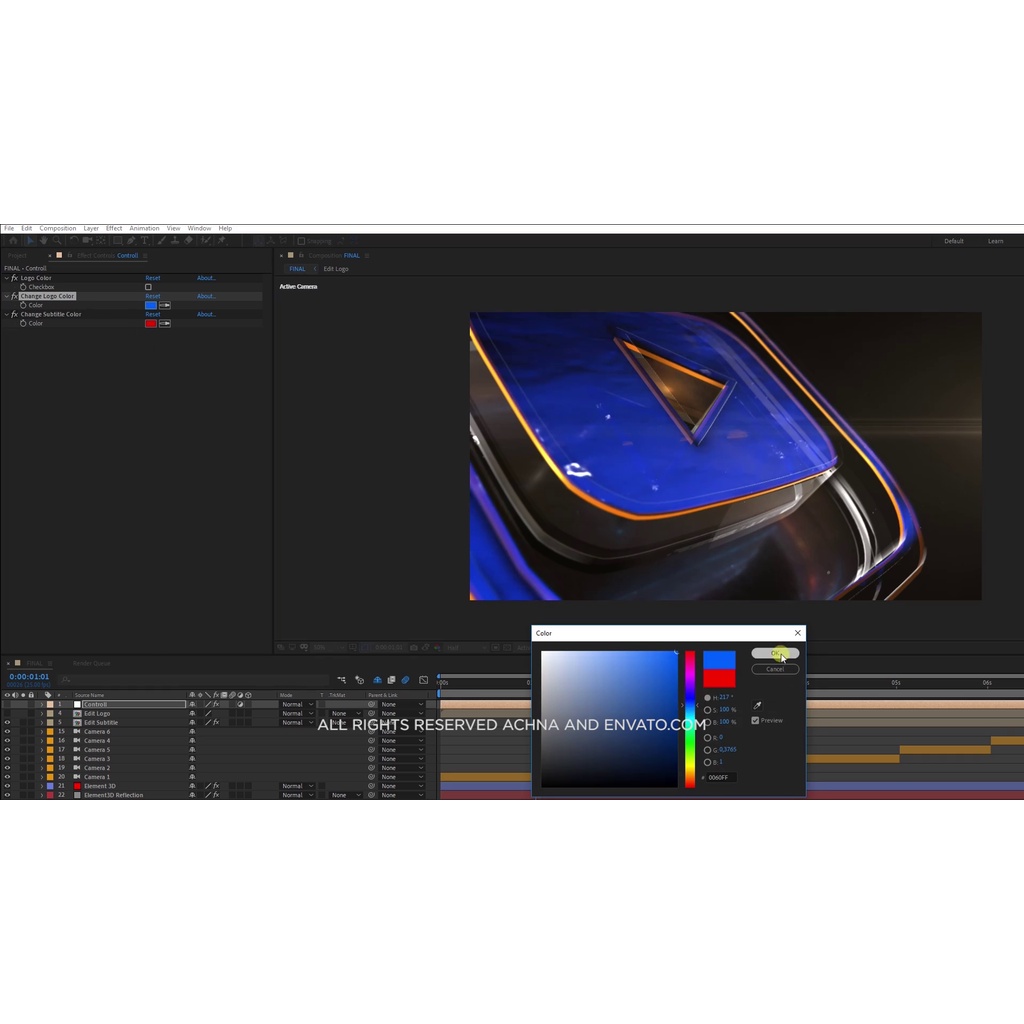Screen dimensions: 1024x1024
Task: Select the Zoom tool in toolbar
Action: coord(57,241)
